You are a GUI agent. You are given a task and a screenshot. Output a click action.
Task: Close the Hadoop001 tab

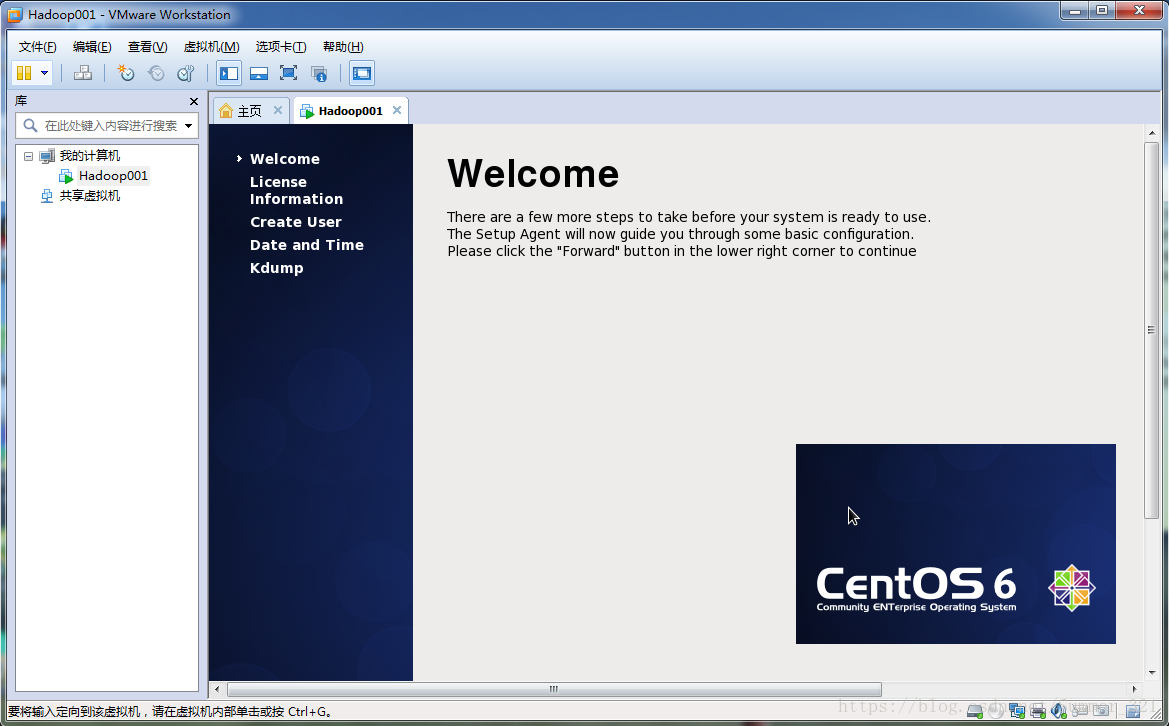[x=397, y=110]
